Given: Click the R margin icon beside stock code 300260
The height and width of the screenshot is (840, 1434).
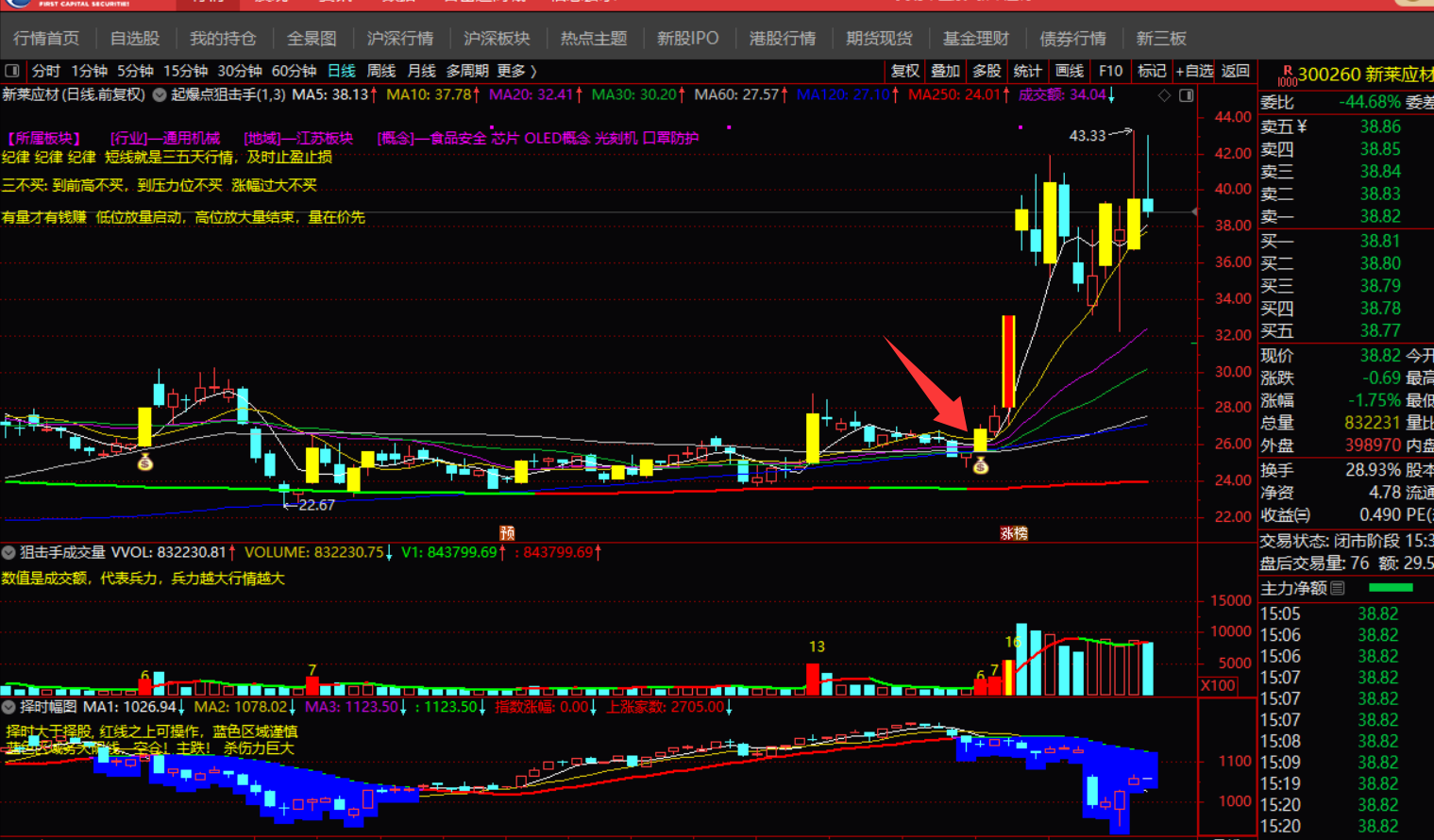Looking at the screenshot, I should (1286, 76).
